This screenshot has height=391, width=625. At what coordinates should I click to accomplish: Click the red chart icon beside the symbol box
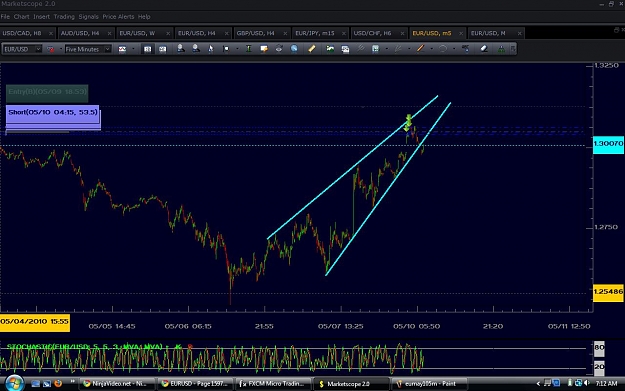[x=51, y=49]
